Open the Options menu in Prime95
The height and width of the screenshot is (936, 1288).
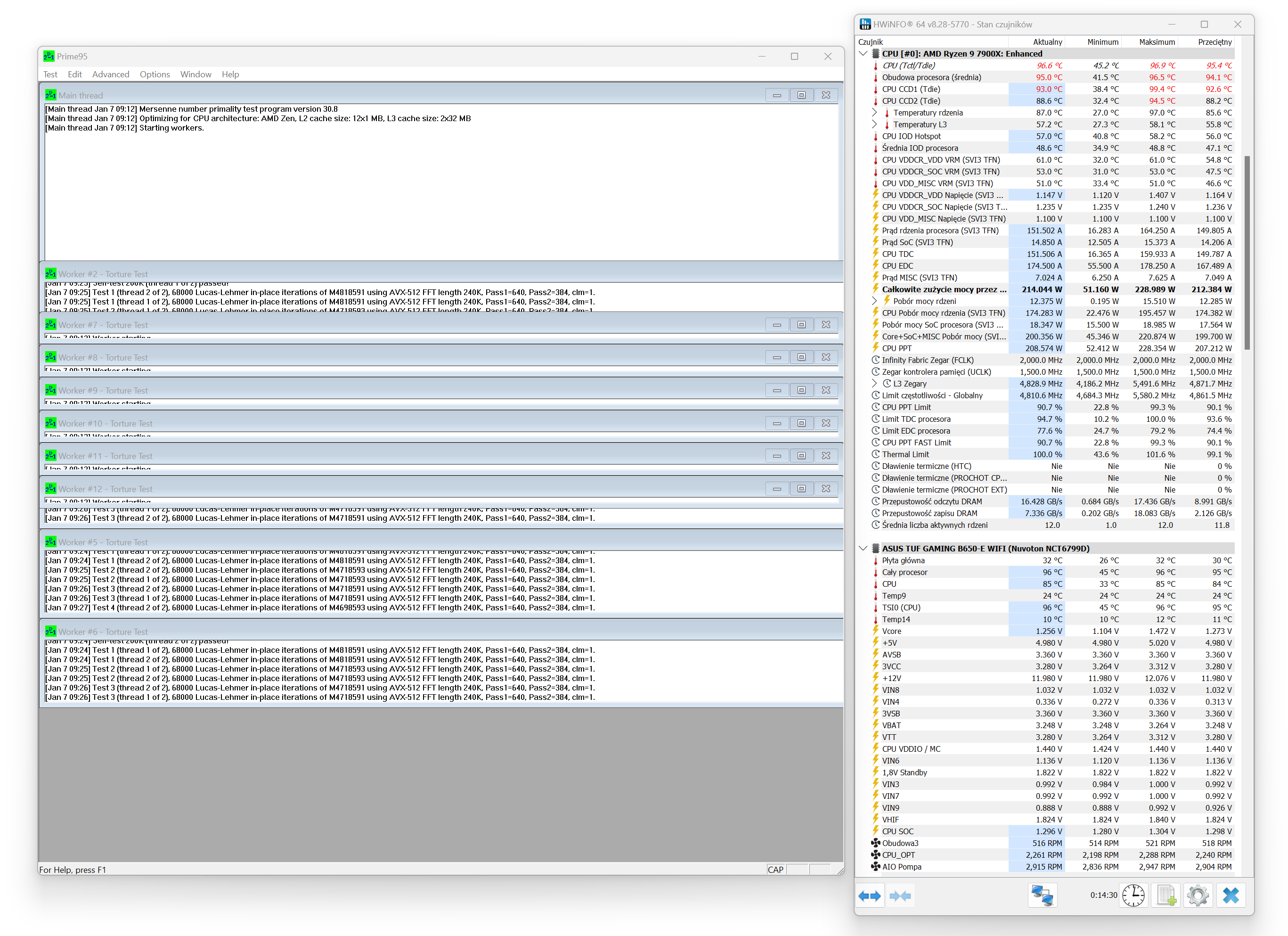click(x=155, y=74)
